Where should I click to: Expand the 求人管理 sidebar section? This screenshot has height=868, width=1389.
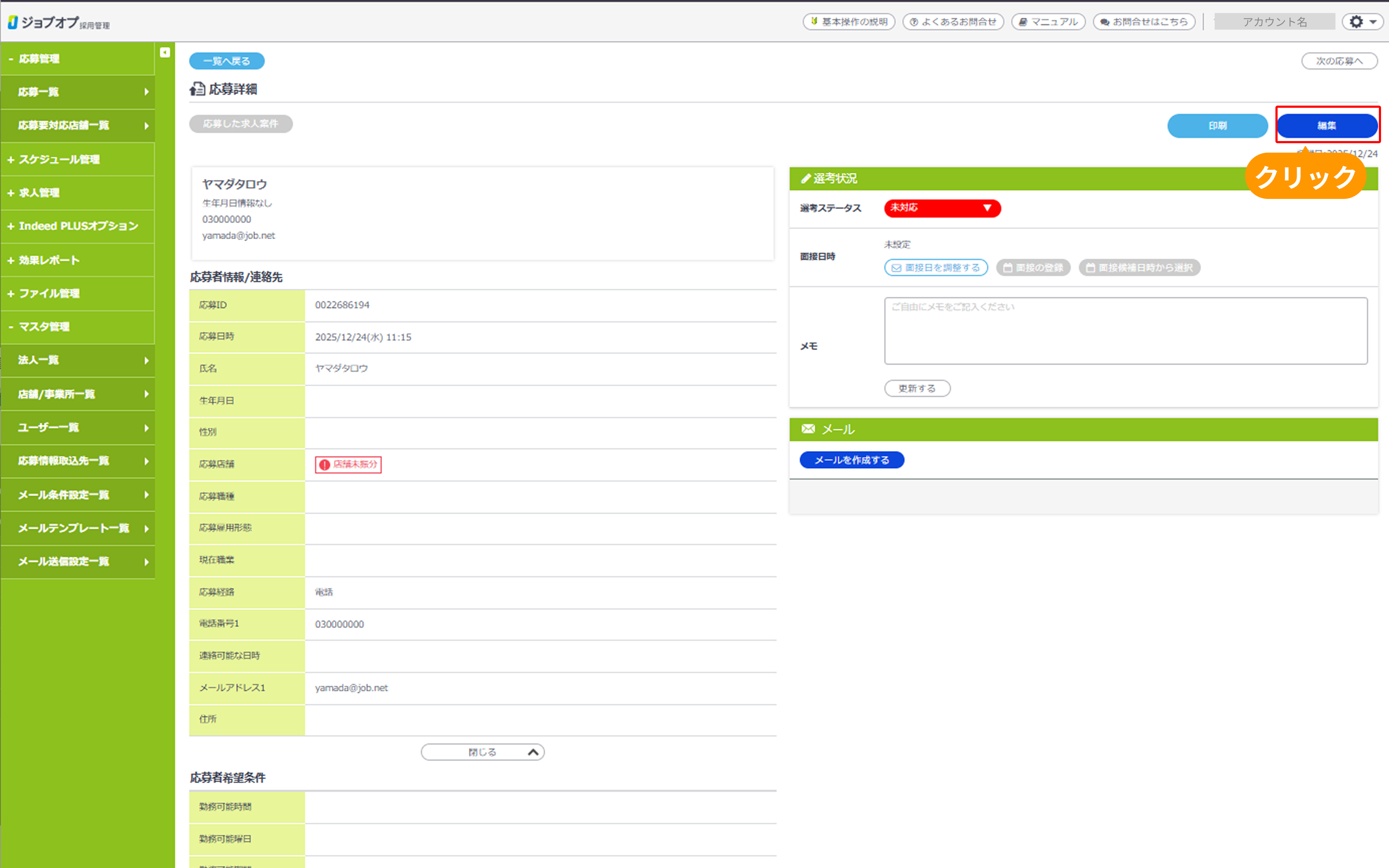click(39, 193)
